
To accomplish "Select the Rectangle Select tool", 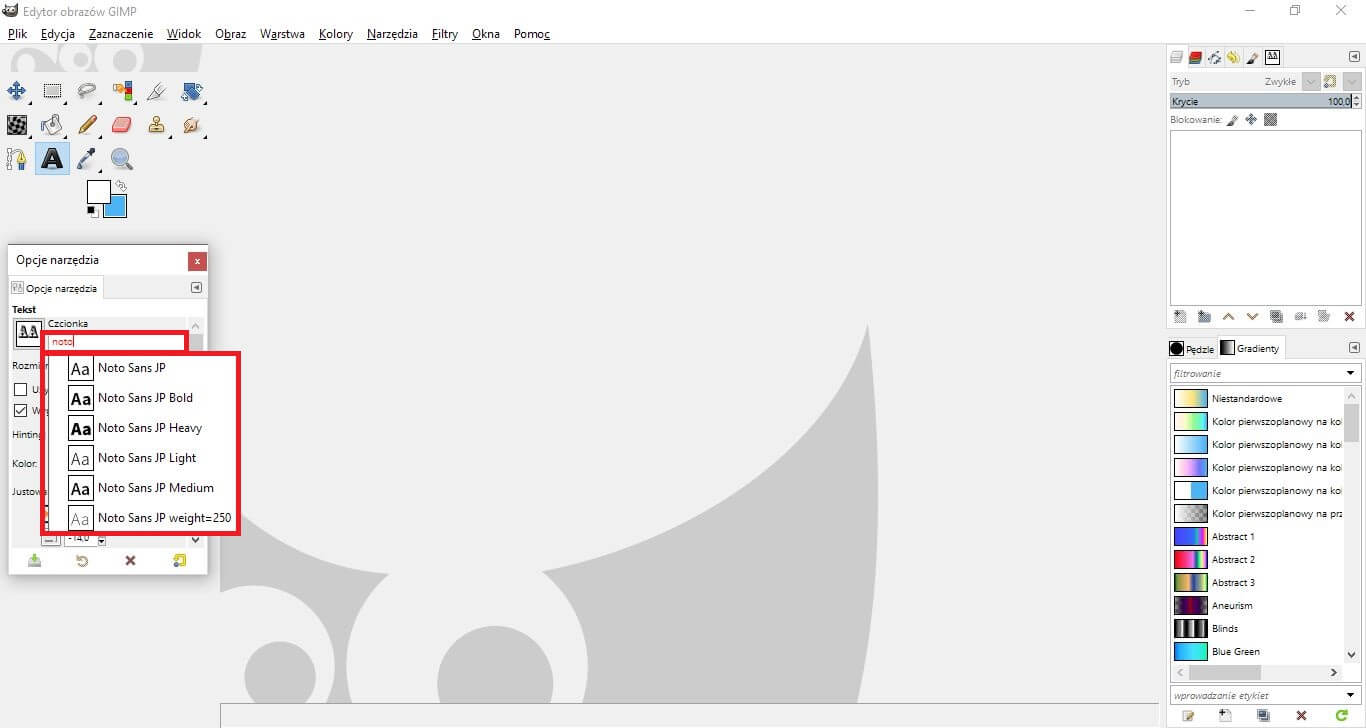I will tap(52, 91).
